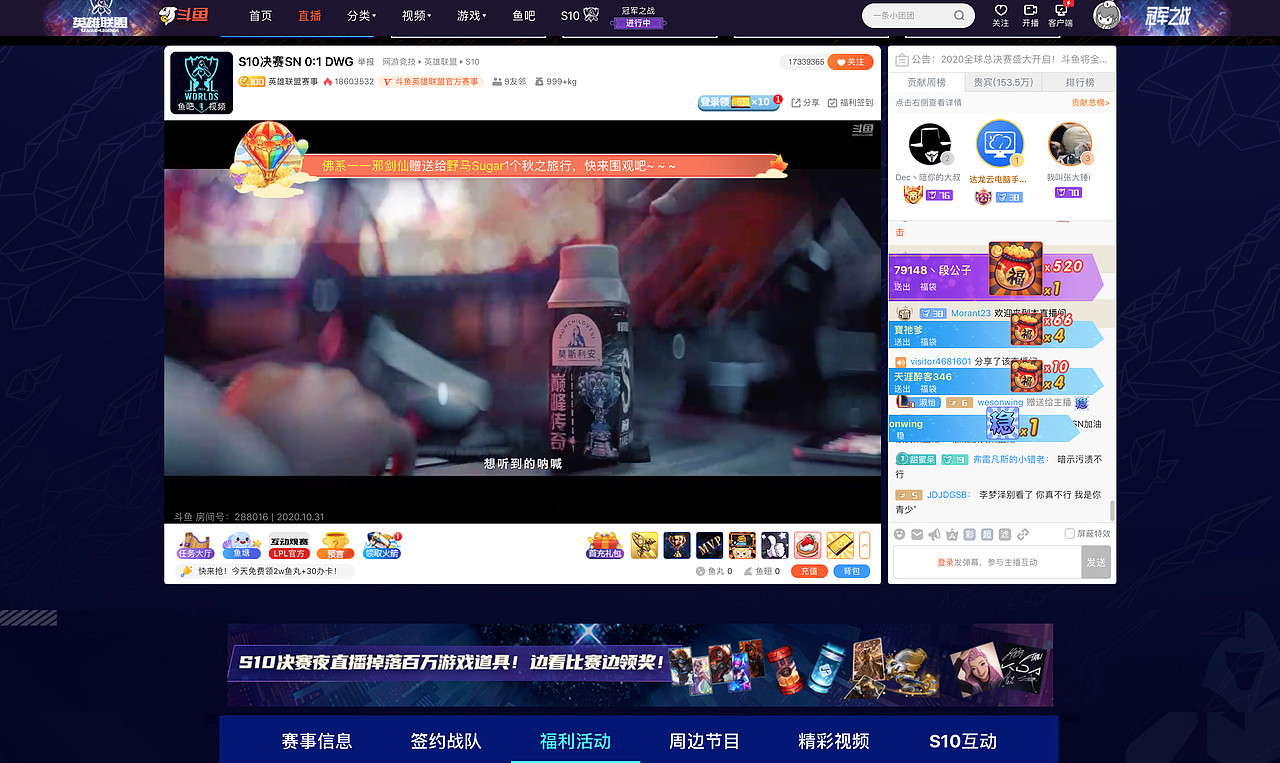1280x763 pixels.
Task: Switch to the 贵宾(153.5万) tab
Action: (1003, 82)
